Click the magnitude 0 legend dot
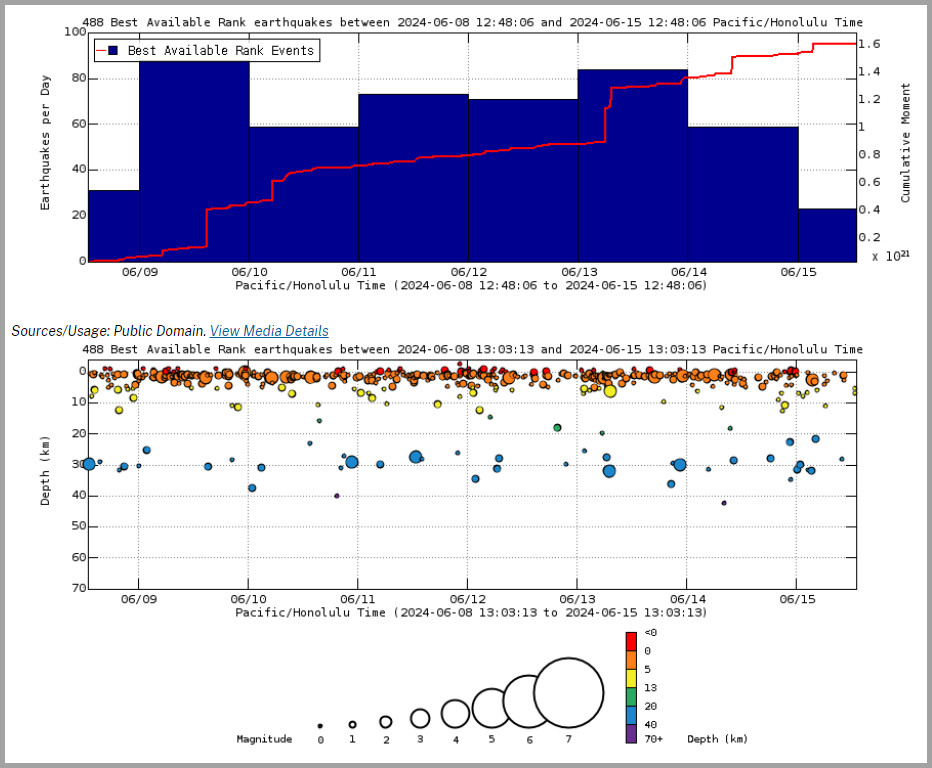 pyautogui.click(x=320, y=726)
